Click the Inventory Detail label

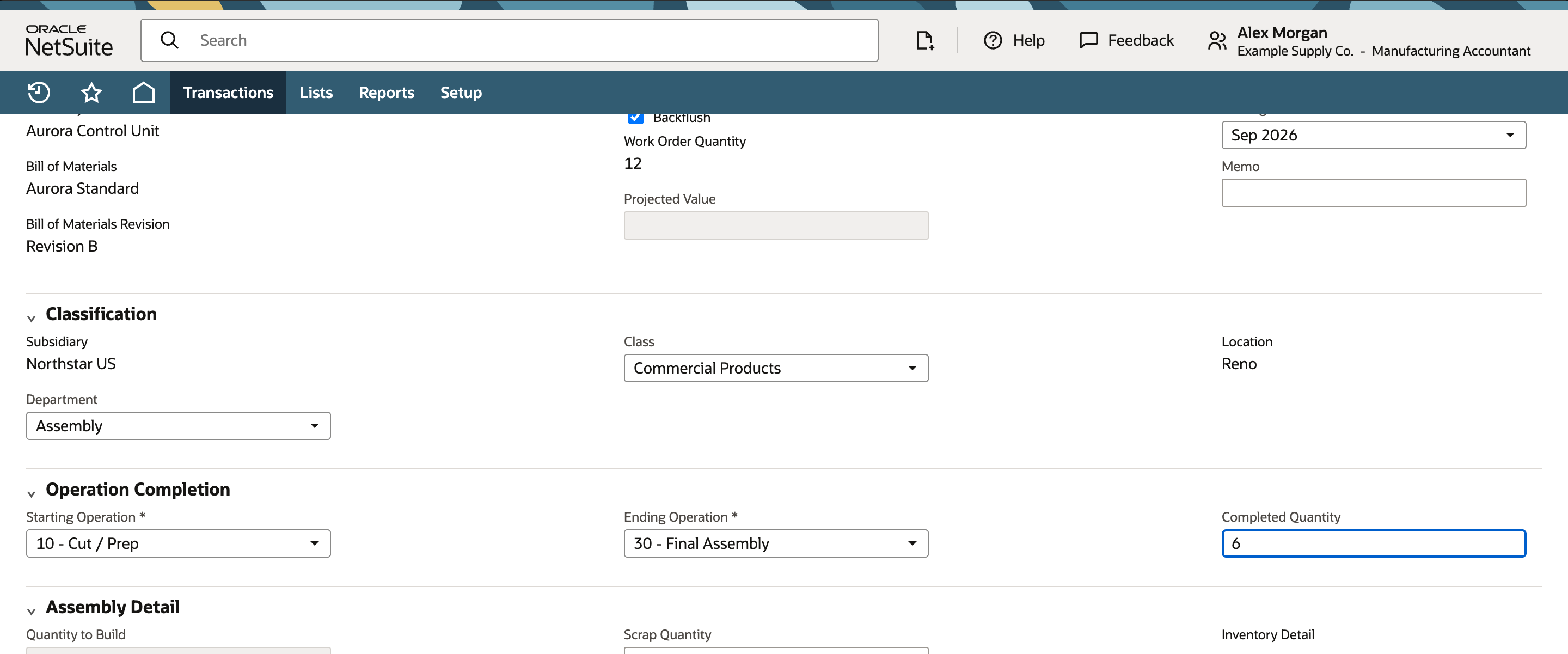coord(1267,634)
